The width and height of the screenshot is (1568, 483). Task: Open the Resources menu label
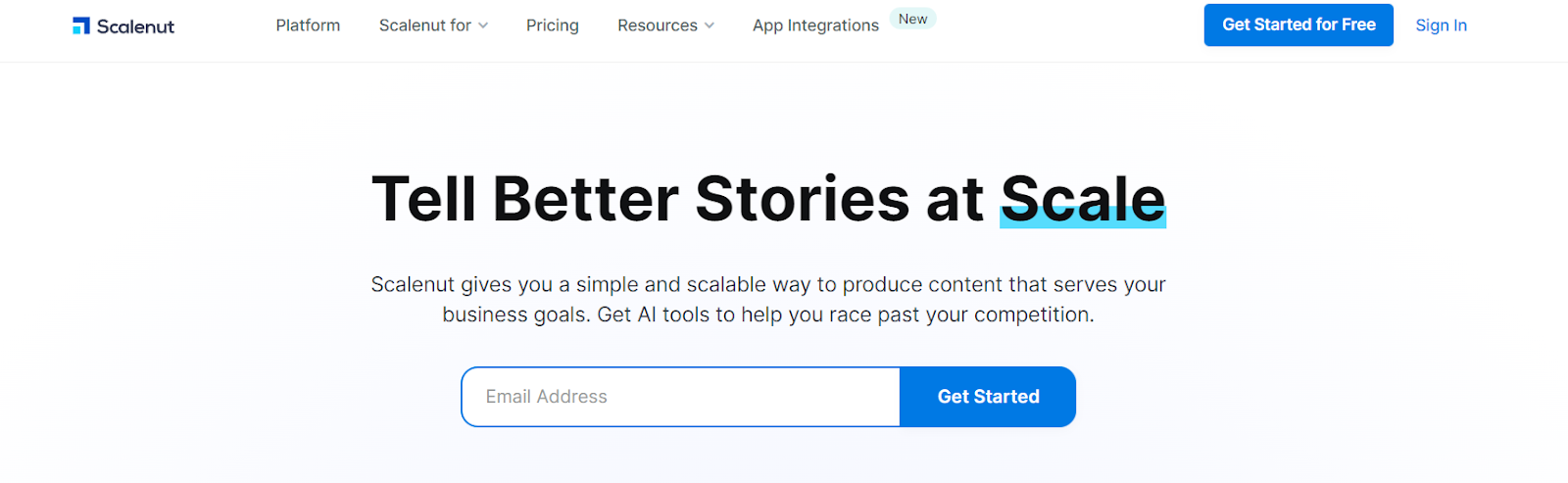click(x=658, y=25)
